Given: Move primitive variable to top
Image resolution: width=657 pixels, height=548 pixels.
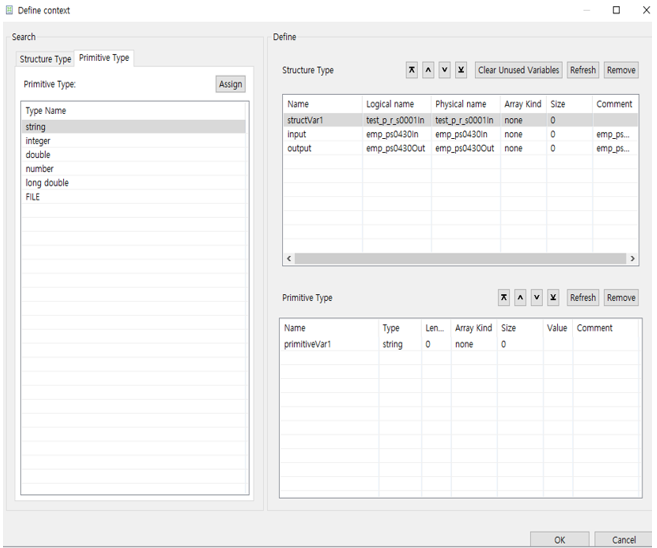Looking at the screenshot, I should (504, 298).
